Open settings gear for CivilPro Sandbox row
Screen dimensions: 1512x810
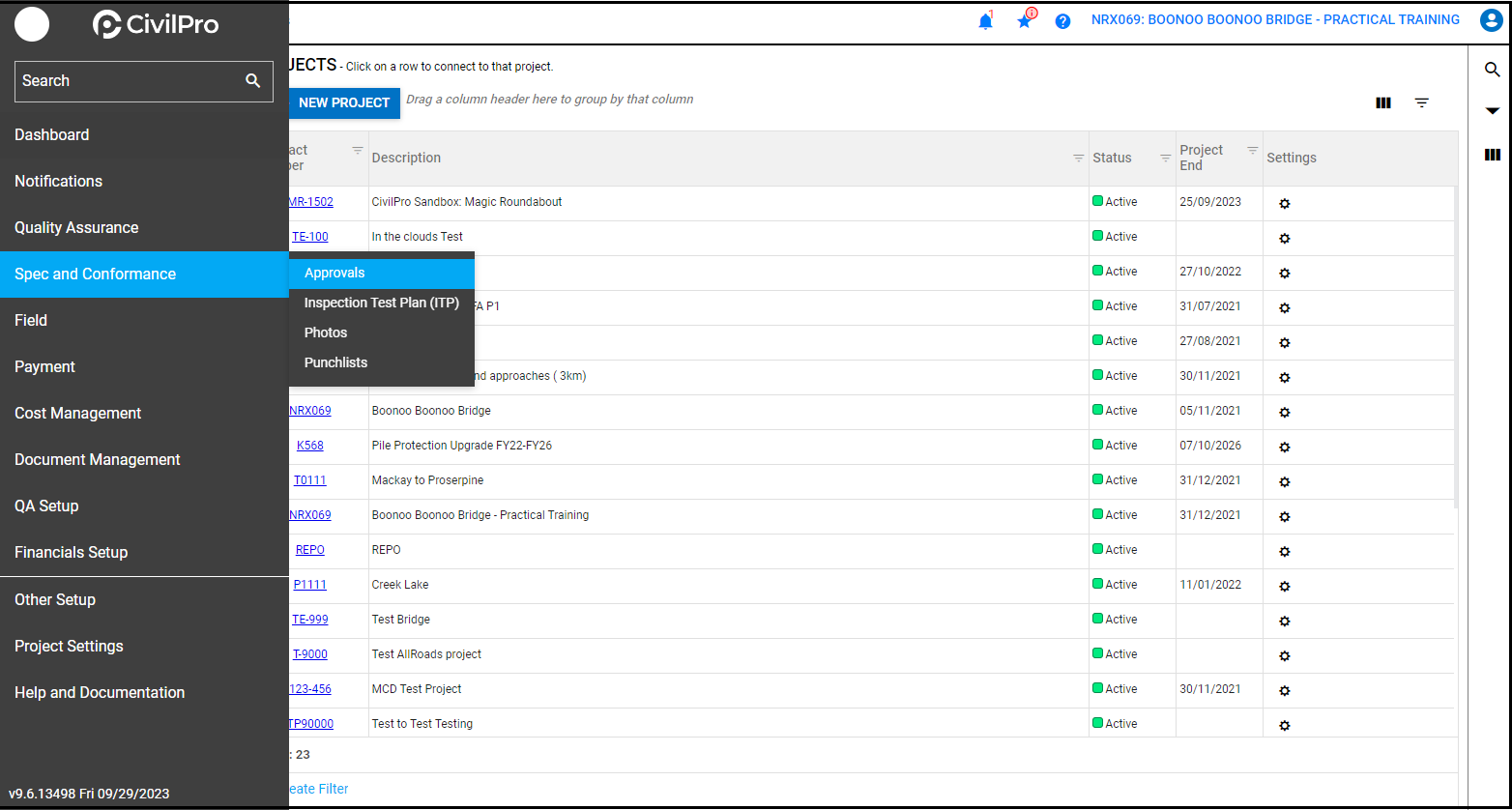click(1285, 203)
